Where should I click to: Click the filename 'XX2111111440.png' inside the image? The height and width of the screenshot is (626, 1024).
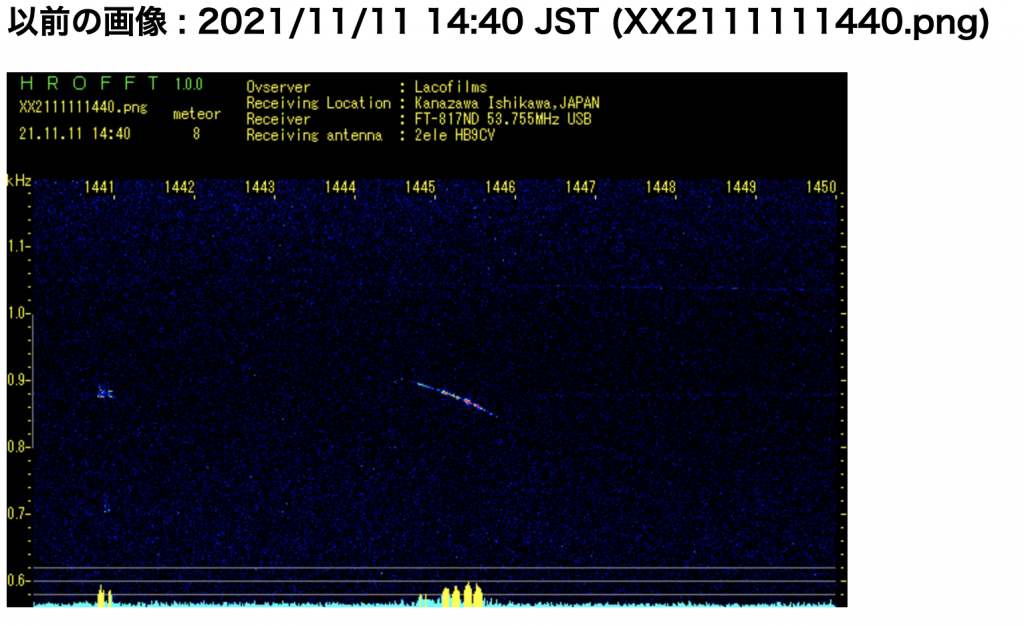coord(83,107)
